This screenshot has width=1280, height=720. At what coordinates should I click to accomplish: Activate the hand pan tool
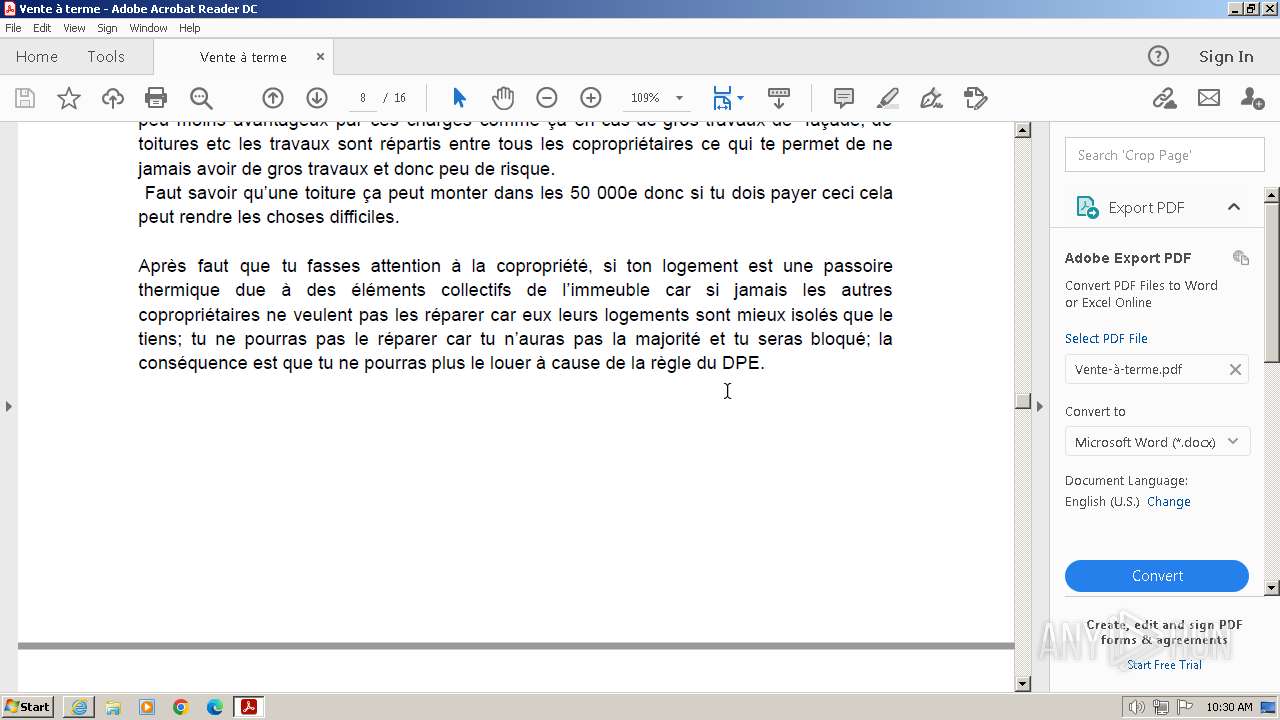point(503,98)
